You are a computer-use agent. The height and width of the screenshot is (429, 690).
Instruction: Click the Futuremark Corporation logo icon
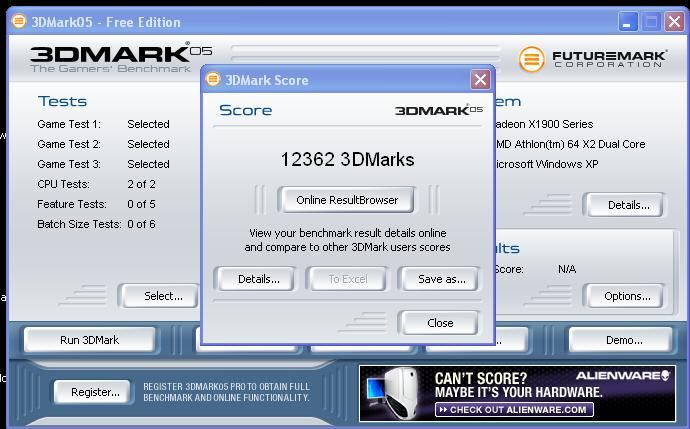531,59
